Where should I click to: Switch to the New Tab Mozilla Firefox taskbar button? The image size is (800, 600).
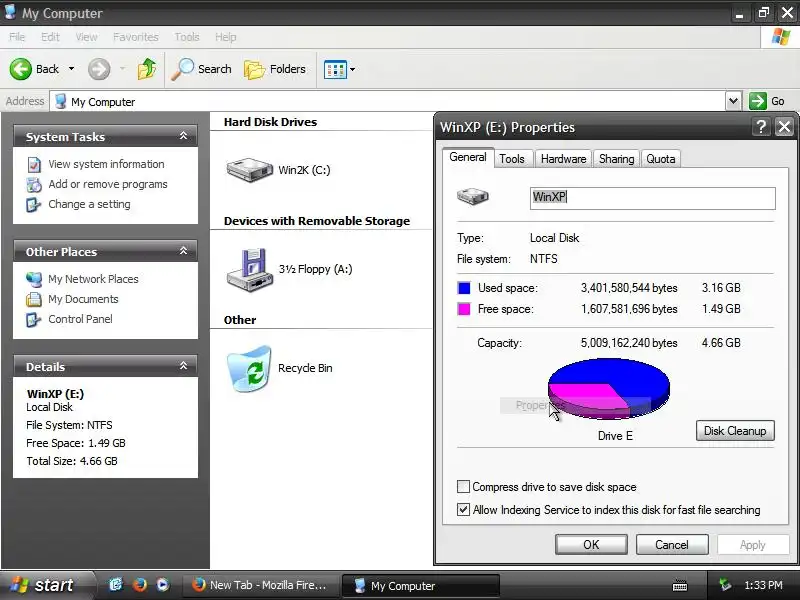point(261,585)
